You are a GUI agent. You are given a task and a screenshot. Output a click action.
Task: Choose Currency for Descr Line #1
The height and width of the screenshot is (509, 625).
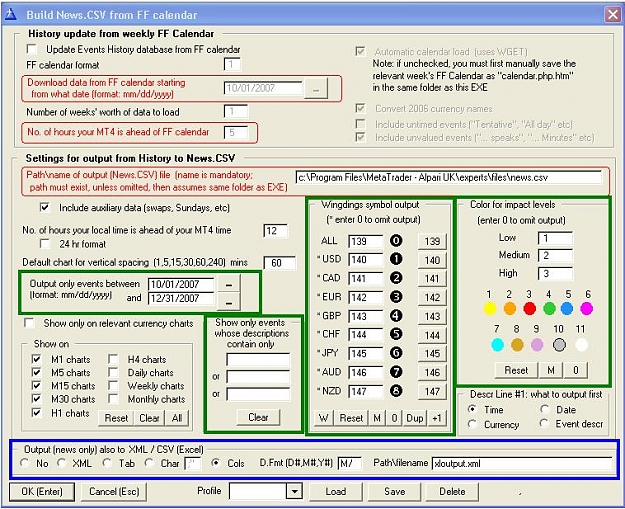473,424
